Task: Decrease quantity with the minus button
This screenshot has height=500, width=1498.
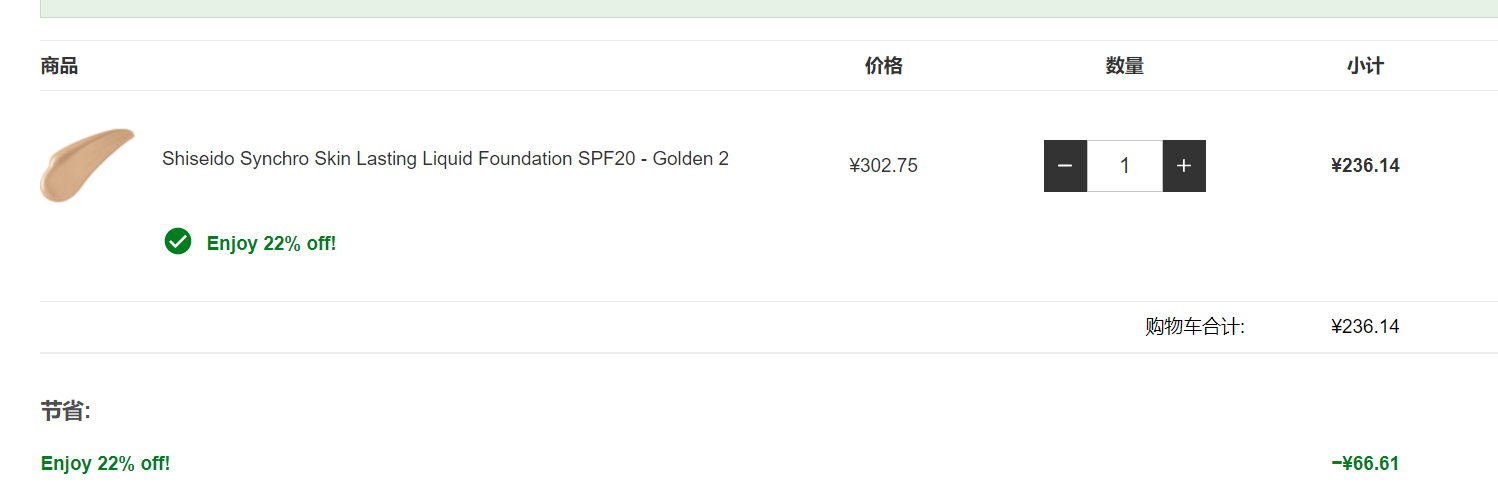Action: (x=1065, y=166)
